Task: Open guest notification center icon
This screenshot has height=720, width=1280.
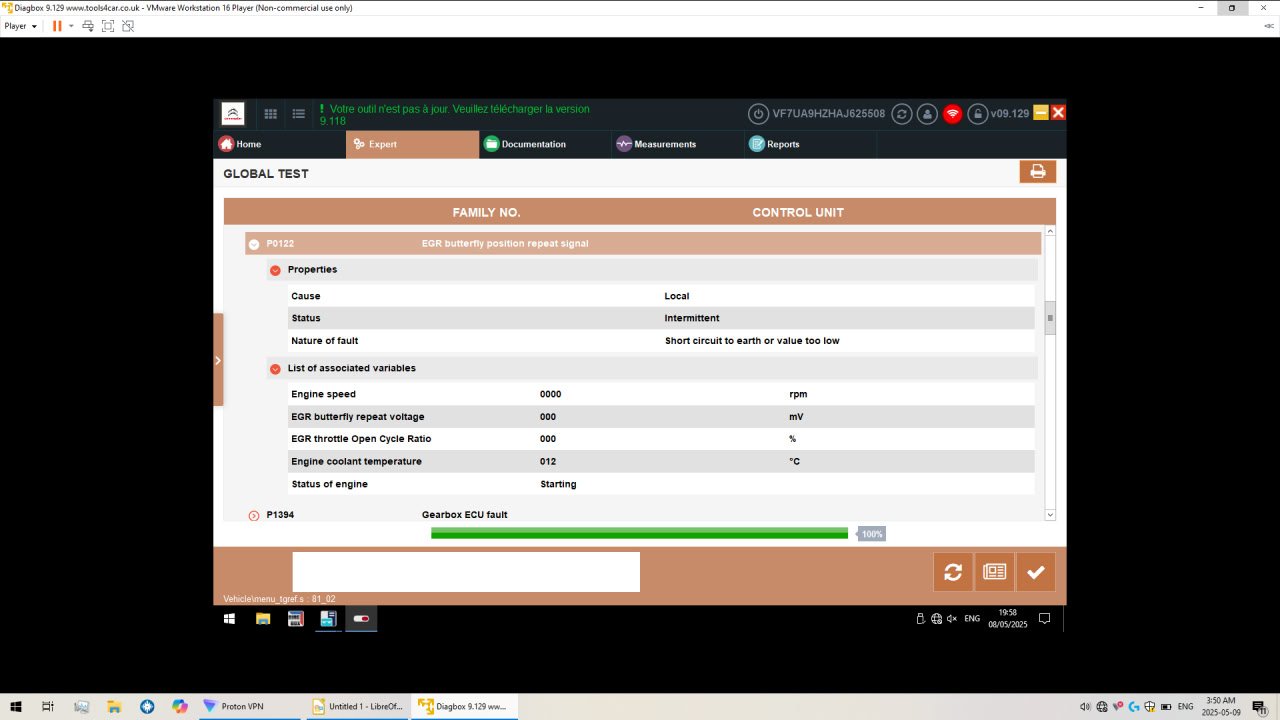Action: click(1045, 619)
